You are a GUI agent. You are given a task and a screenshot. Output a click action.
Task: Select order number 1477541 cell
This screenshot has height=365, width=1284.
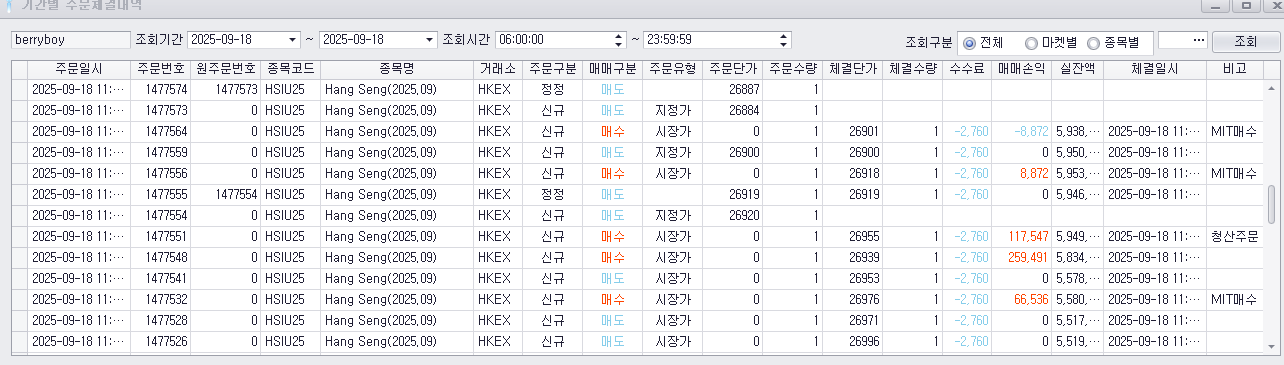[x=160, y=278]
